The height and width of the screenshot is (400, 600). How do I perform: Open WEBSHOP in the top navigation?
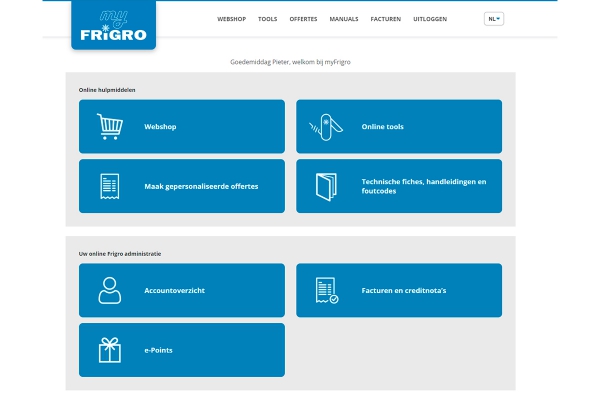pyautogui.click(x=232, y=19)
